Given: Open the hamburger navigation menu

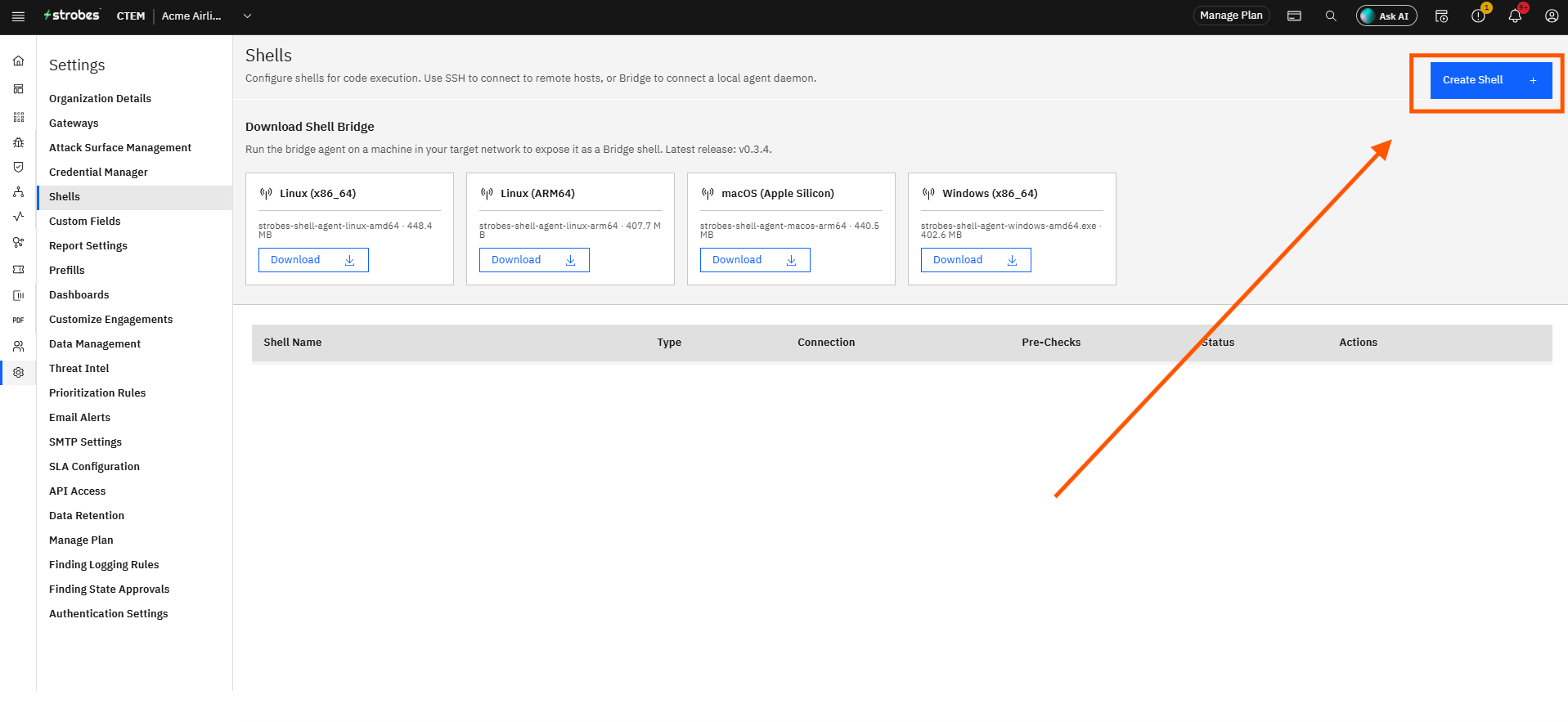Looking at the screenshot, I should click(18, 16).
